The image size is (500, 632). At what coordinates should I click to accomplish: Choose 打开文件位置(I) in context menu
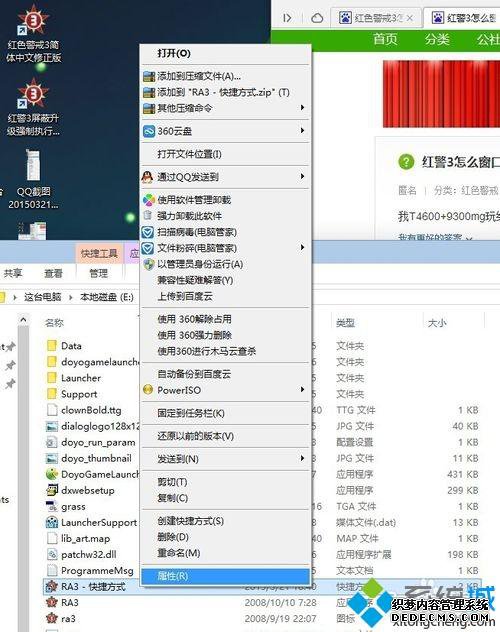tap(225, 154)
